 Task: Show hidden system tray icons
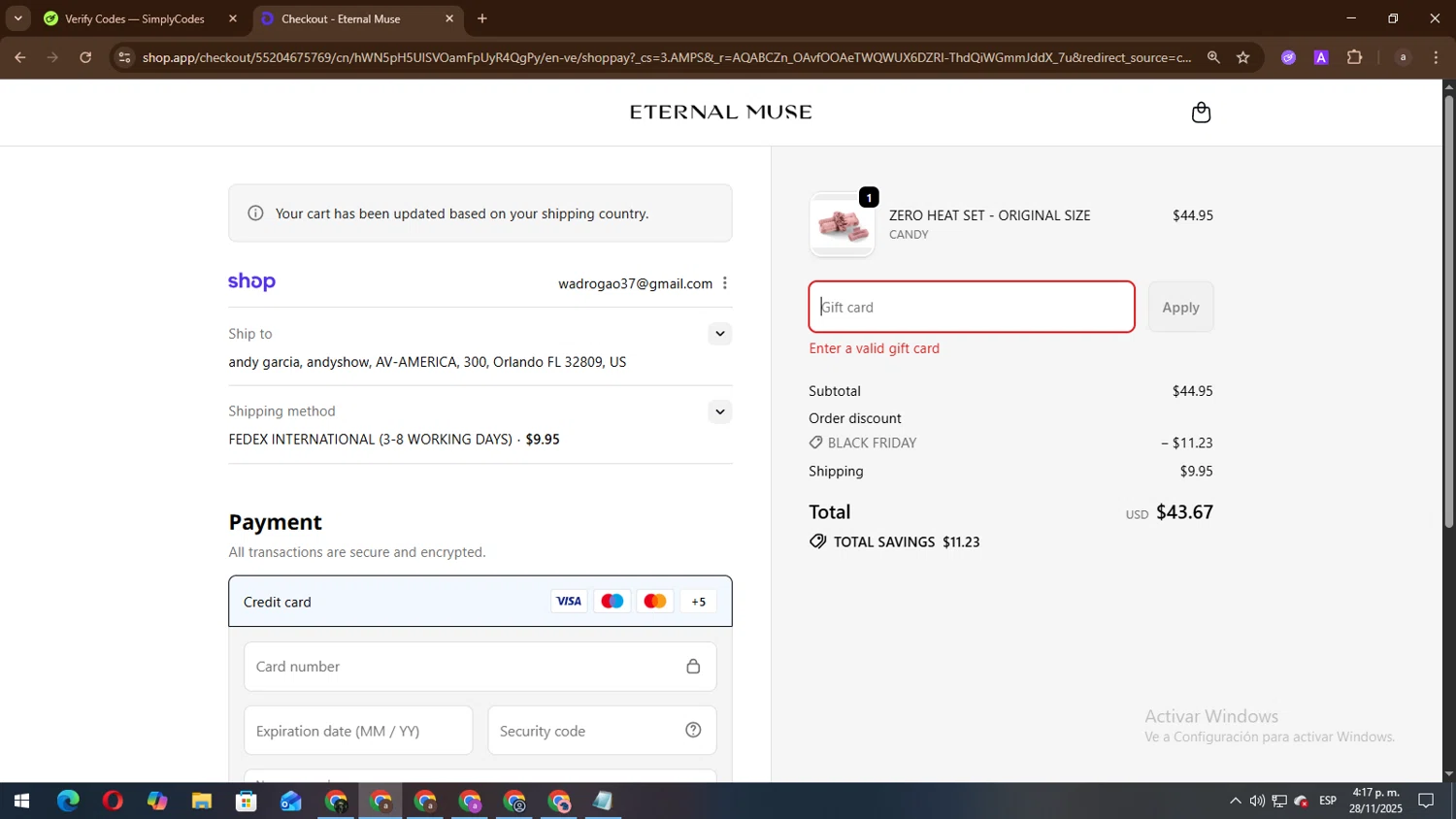1236,802
